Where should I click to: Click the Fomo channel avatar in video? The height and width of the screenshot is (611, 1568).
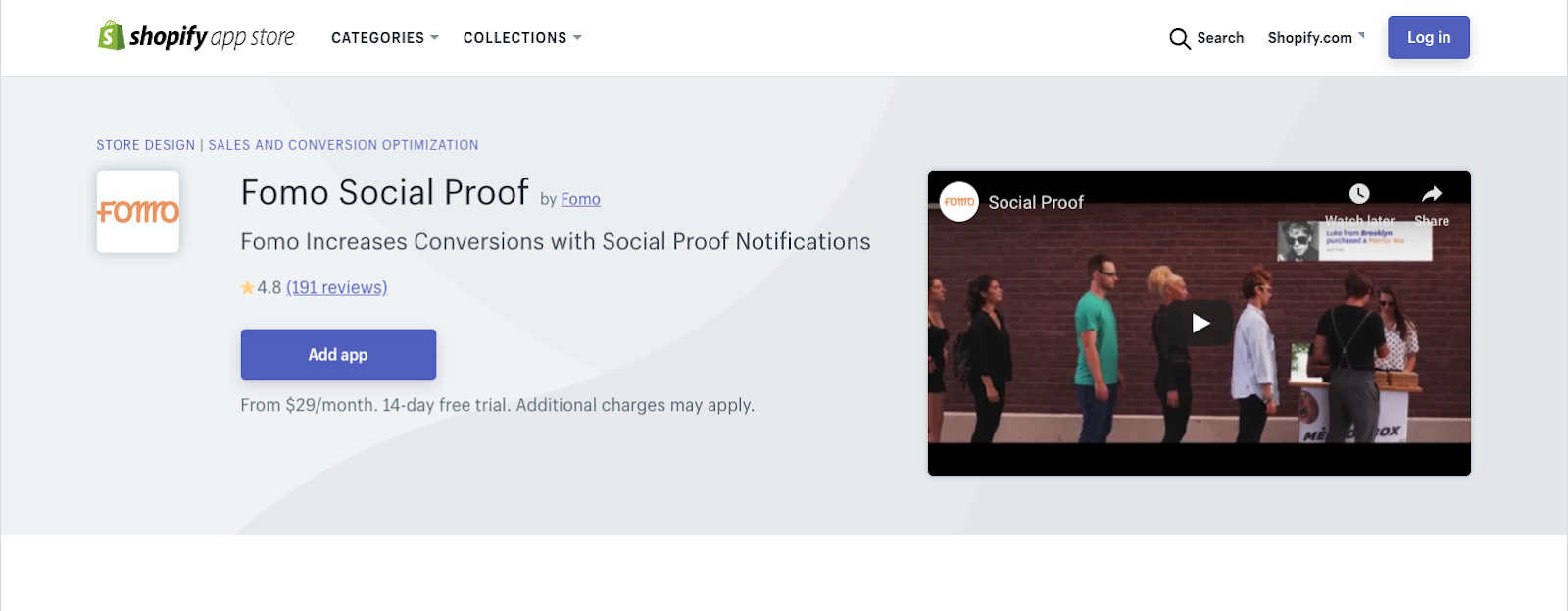[x=959, y=202]
